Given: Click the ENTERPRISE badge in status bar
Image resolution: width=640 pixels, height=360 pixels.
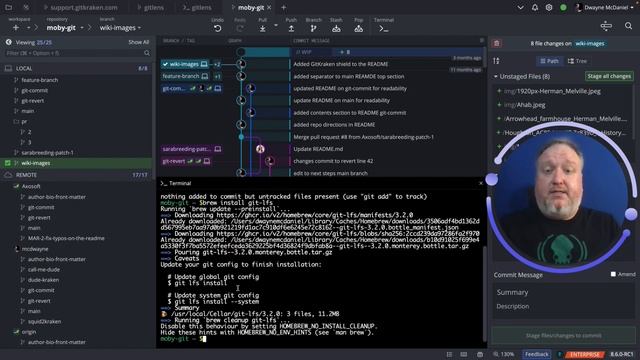Looking at the screenshot, I should pos(584,354).
